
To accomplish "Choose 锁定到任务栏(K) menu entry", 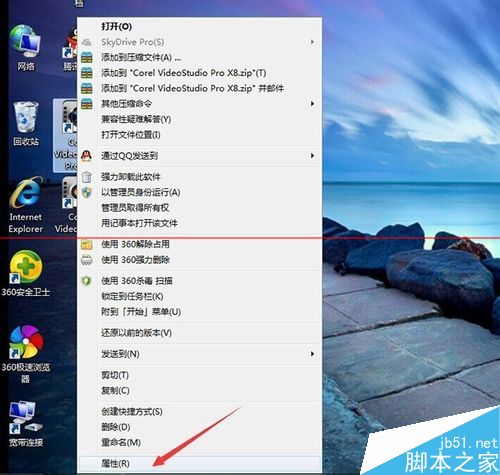I will click(200, 296).
